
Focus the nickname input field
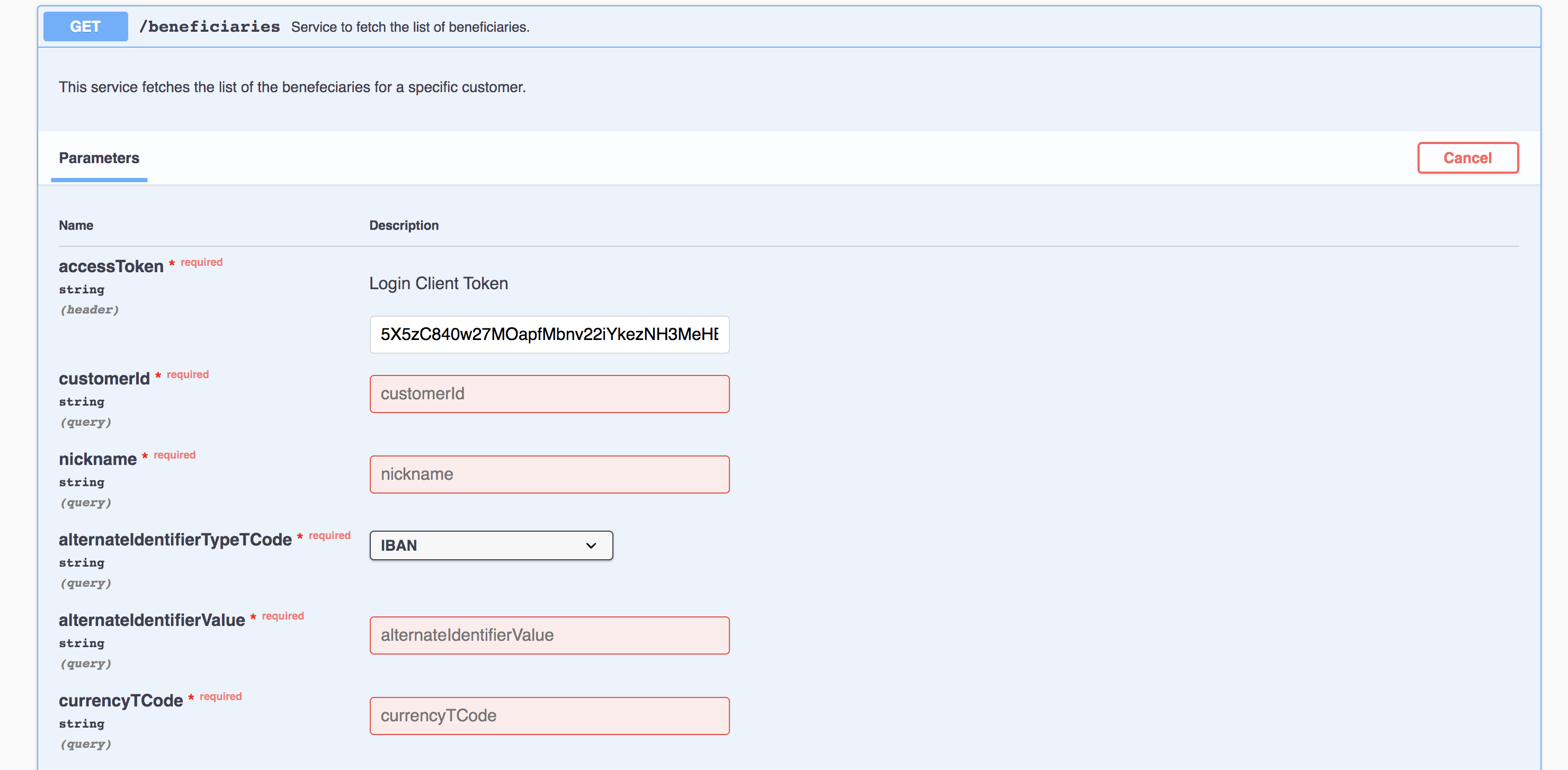point(549,474)
